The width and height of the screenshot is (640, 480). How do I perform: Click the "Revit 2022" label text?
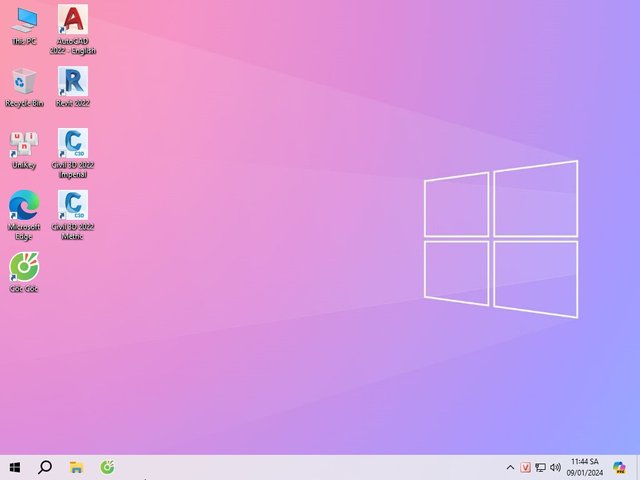(x=73, y=104)
